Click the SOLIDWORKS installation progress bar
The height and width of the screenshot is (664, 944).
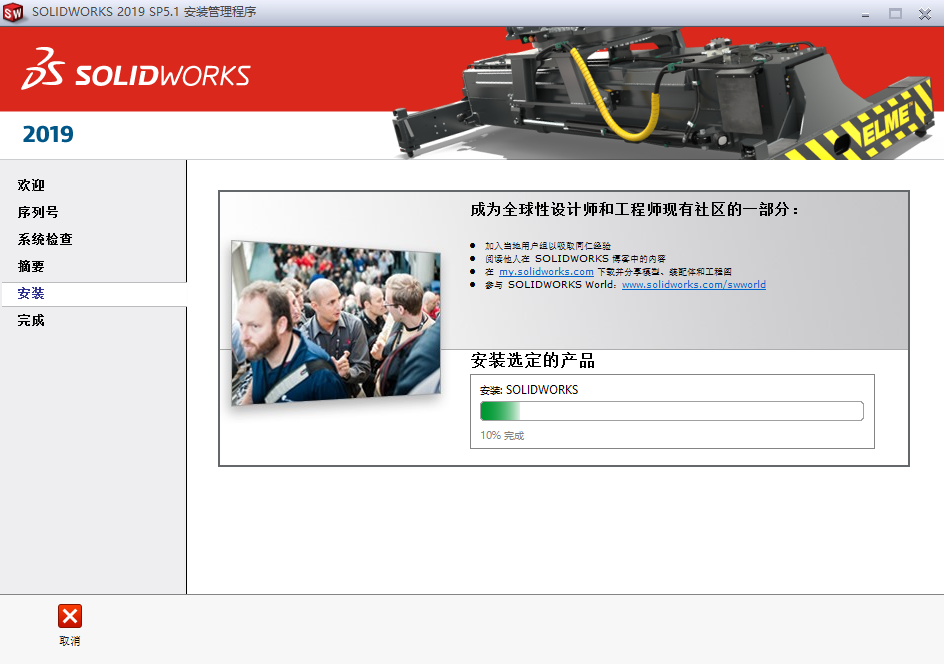click(670, 410)
